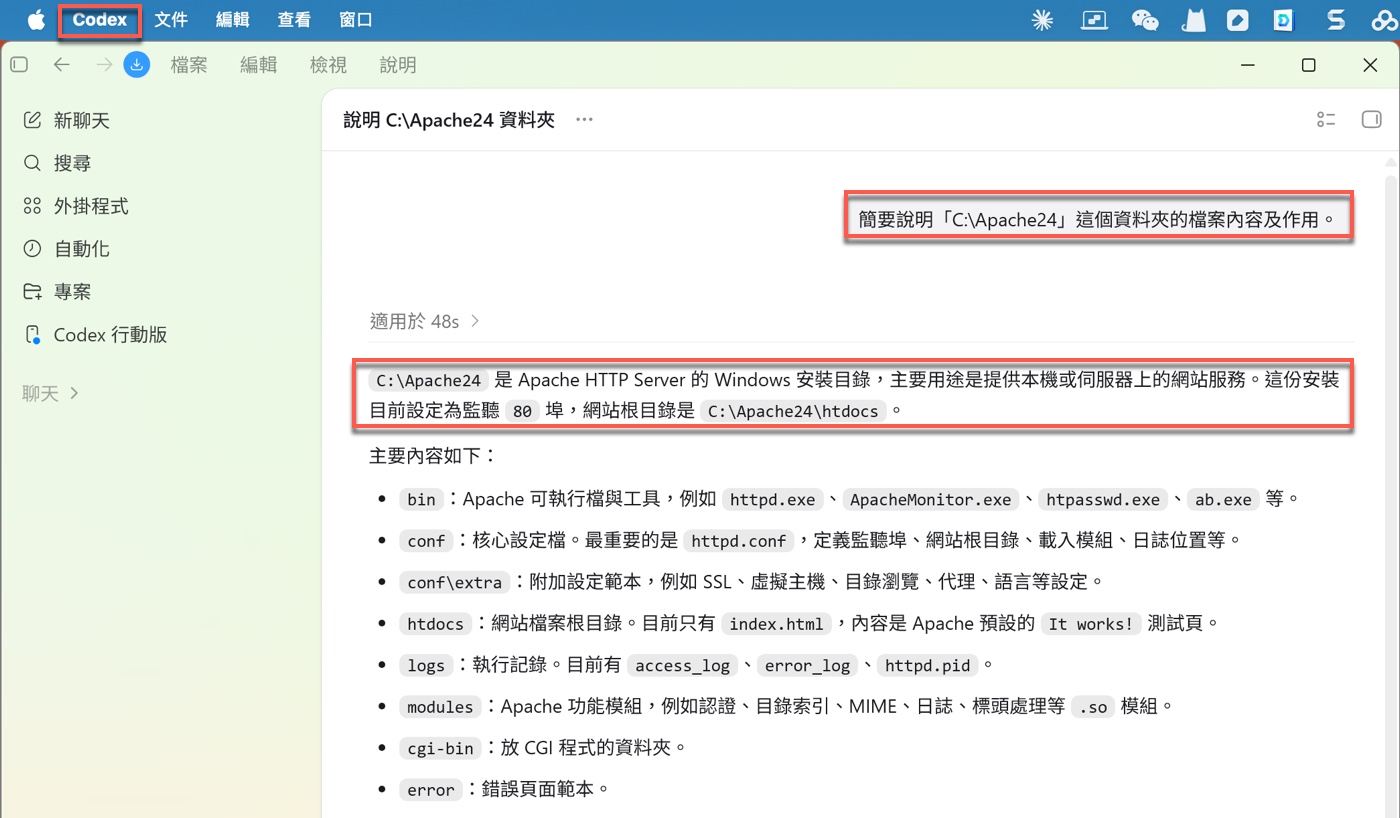The image size is (1400, 818).
Task: Click the httpd.exe code label
Action: [x=773, y=499]
